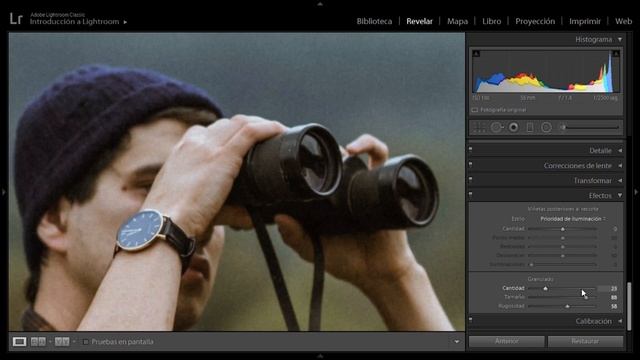Image resolution: width=640 pixels, height=360 pixels.
Task: Open the Proyección module
Action: point(535,21)
